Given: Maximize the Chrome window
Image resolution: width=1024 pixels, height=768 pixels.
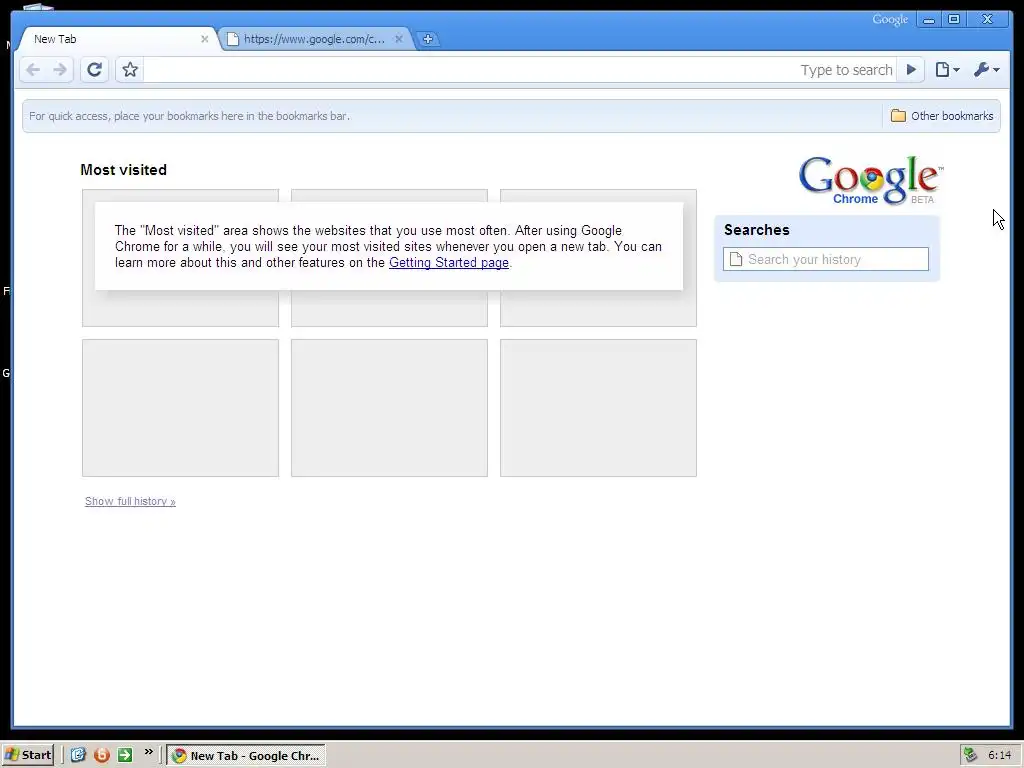Looking at the screenshot, I should (x=953, y=20).
